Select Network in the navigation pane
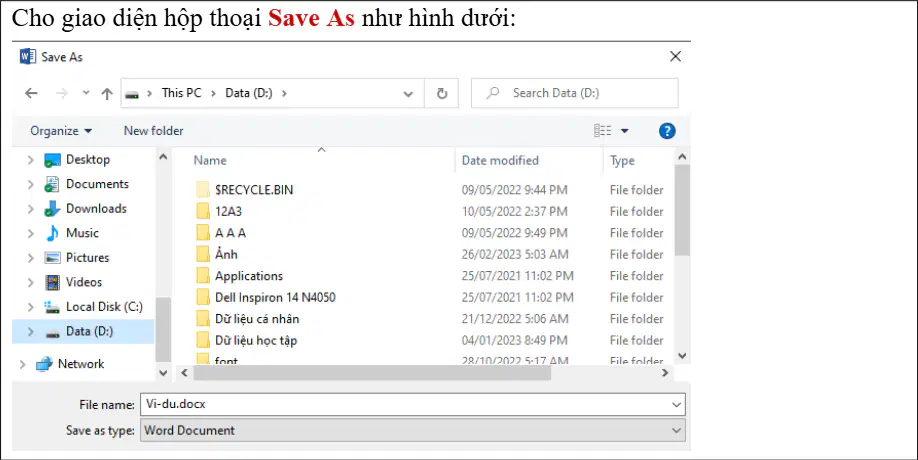This screenshot has height=460, width=918. coord(81,364)
